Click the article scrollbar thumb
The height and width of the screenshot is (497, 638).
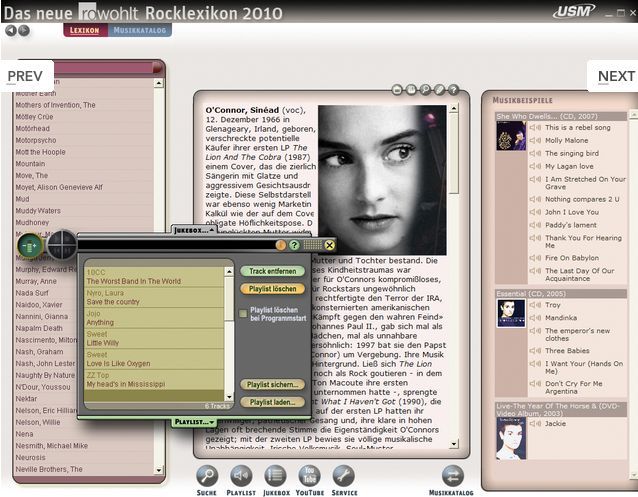coord(454,155)
